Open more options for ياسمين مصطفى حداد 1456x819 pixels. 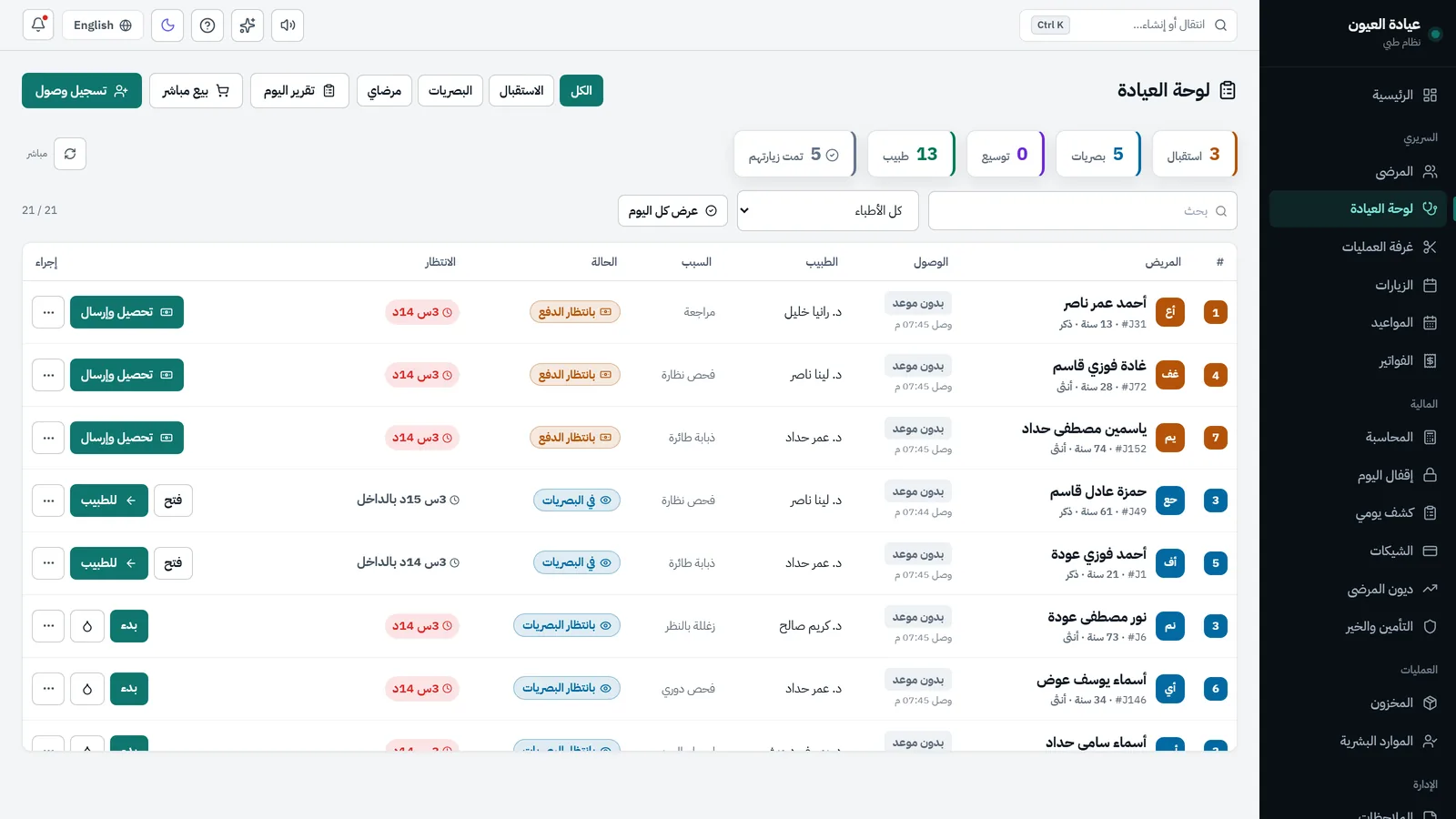pyautogui.click(x=48, y=438)
